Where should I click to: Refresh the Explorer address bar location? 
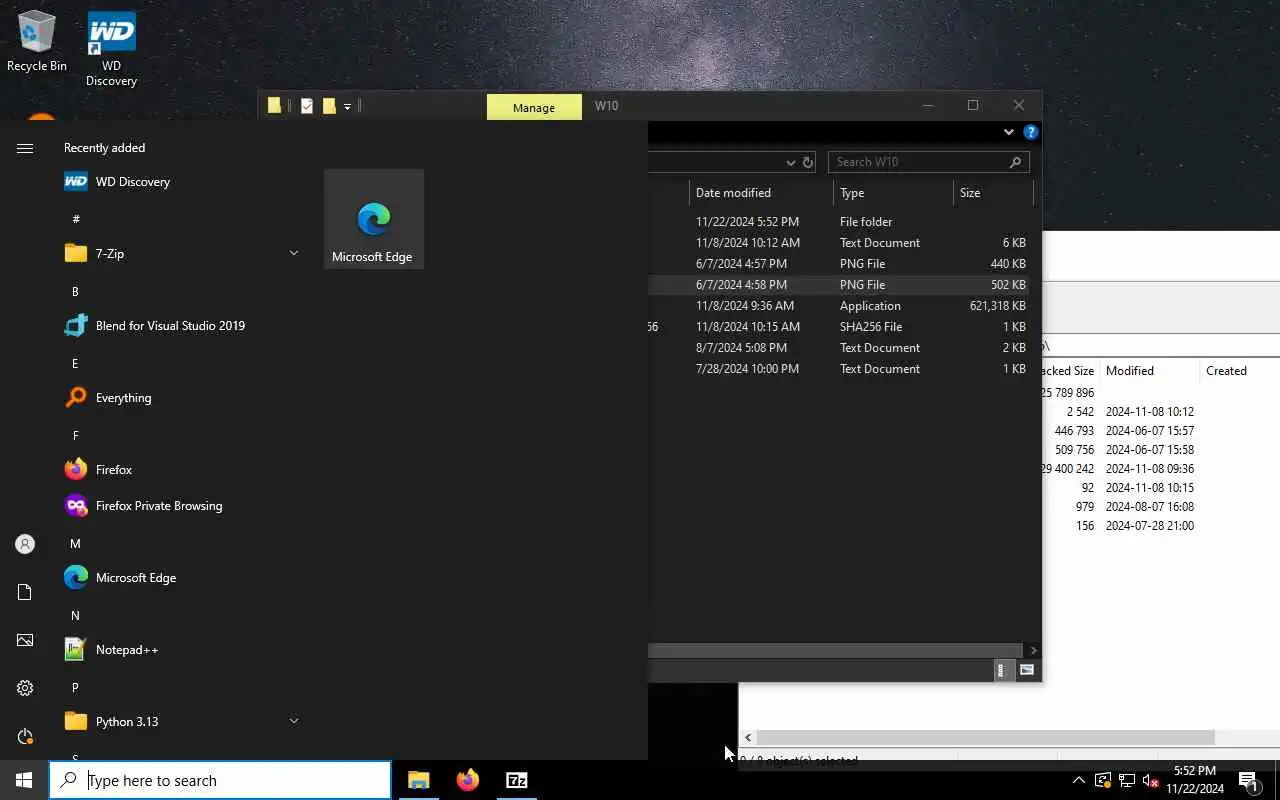pyautogui.click(x=808, y=162)
